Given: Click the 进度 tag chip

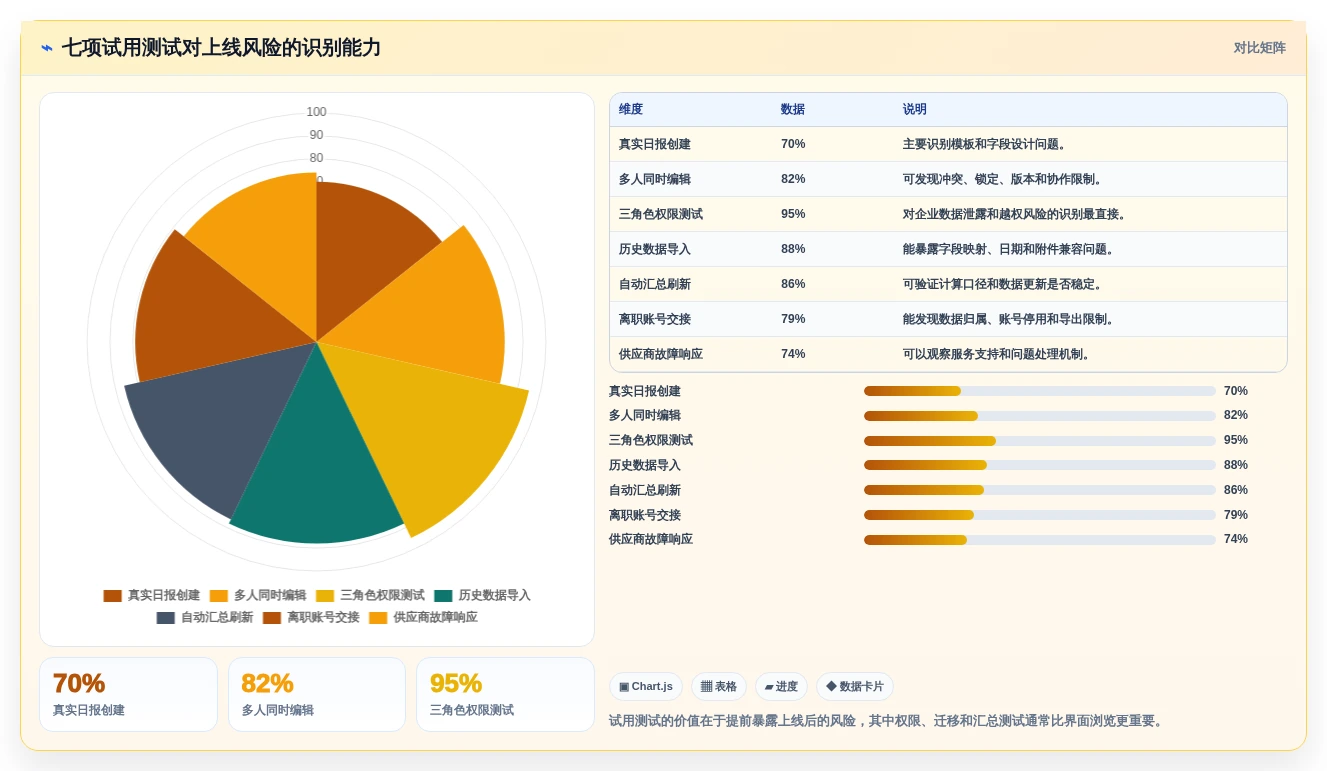Looking at the screenshot, I should pos(781,687).
